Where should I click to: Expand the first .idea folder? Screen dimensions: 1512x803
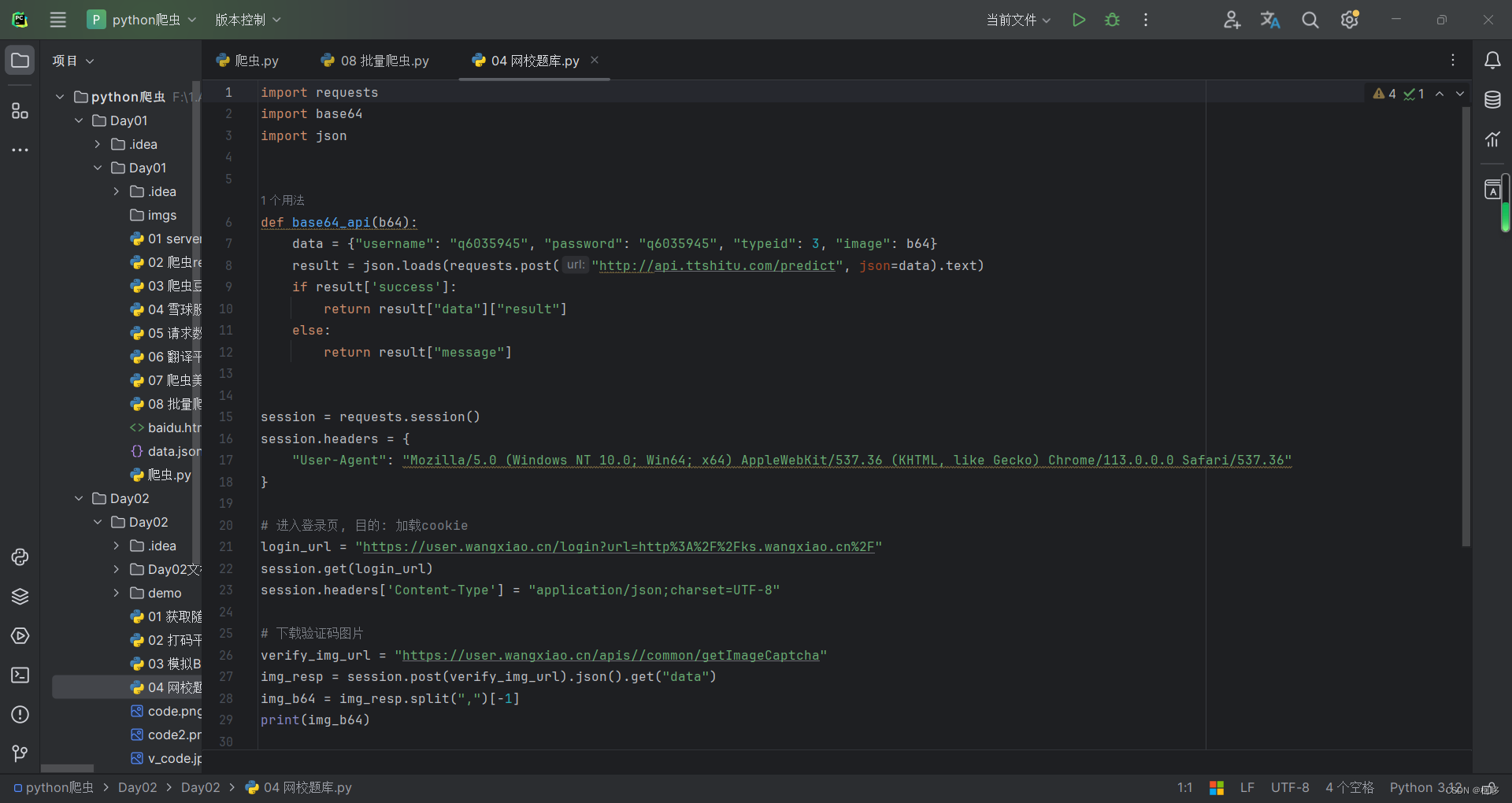[98, 144]
